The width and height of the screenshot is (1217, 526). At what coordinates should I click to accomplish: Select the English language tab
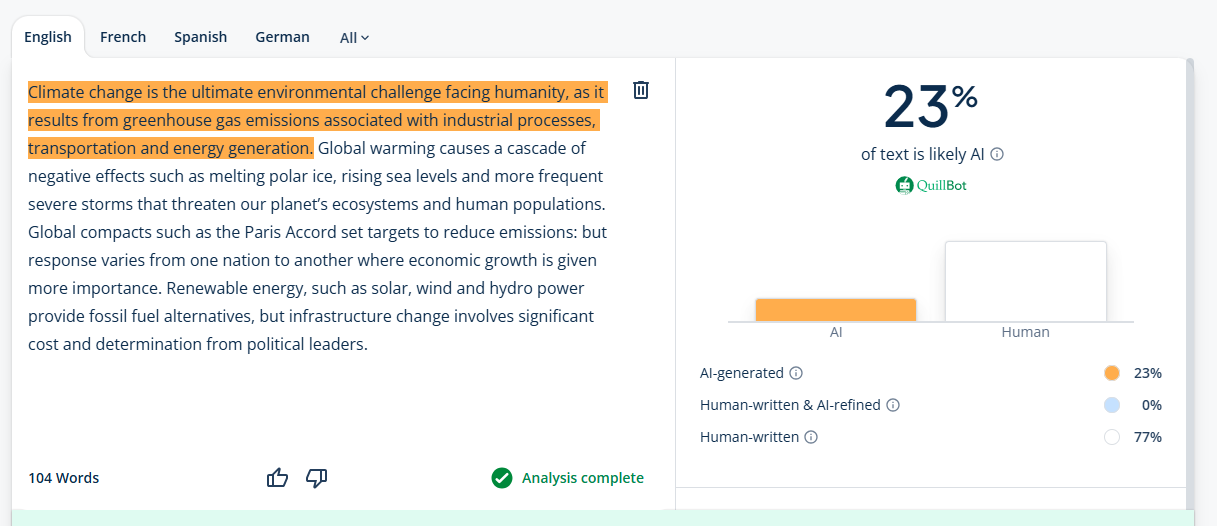click(x=48, y=37)
